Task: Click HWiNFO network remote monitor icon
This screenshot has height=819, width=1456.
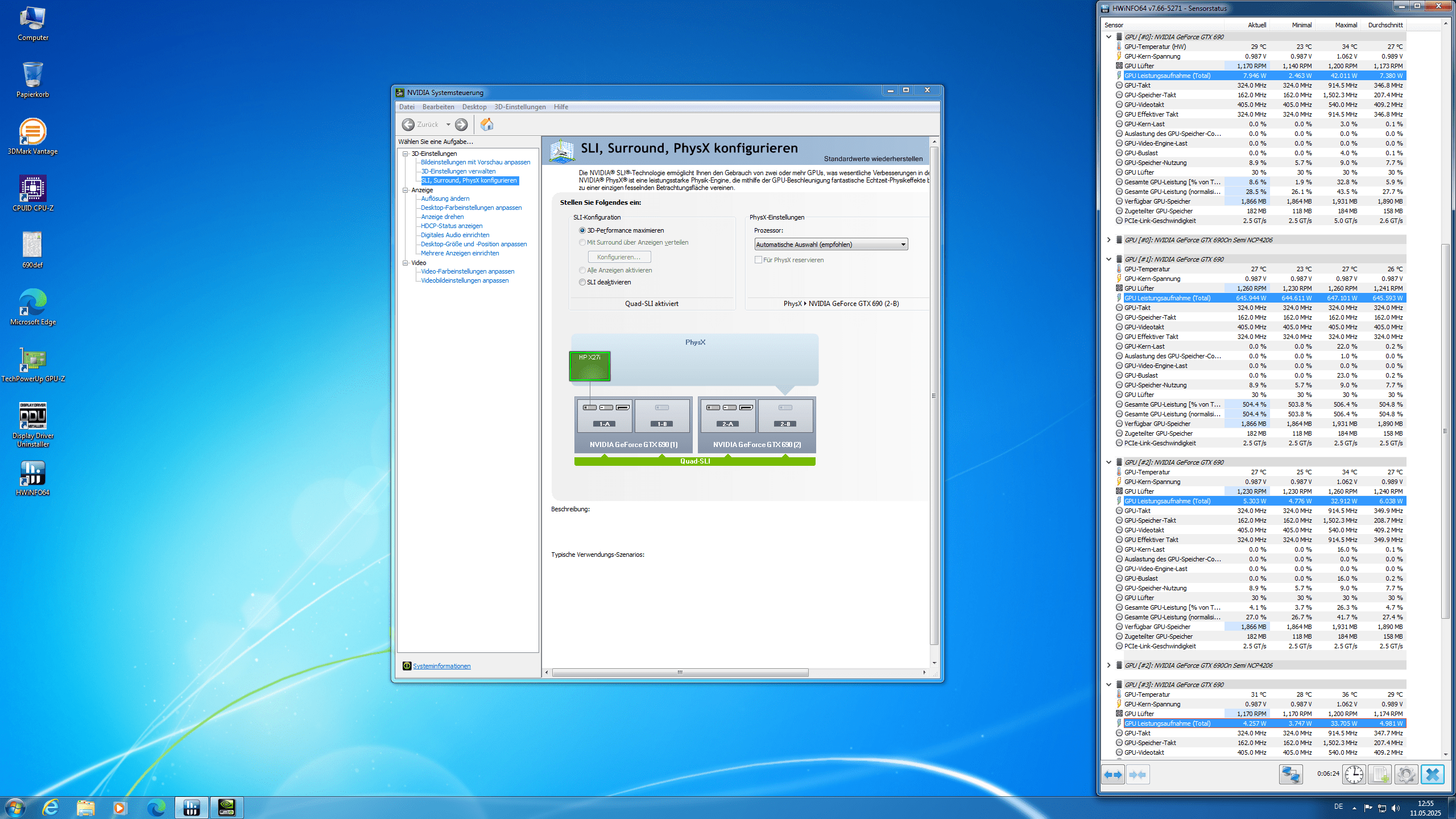Action: click(1290, 775)
